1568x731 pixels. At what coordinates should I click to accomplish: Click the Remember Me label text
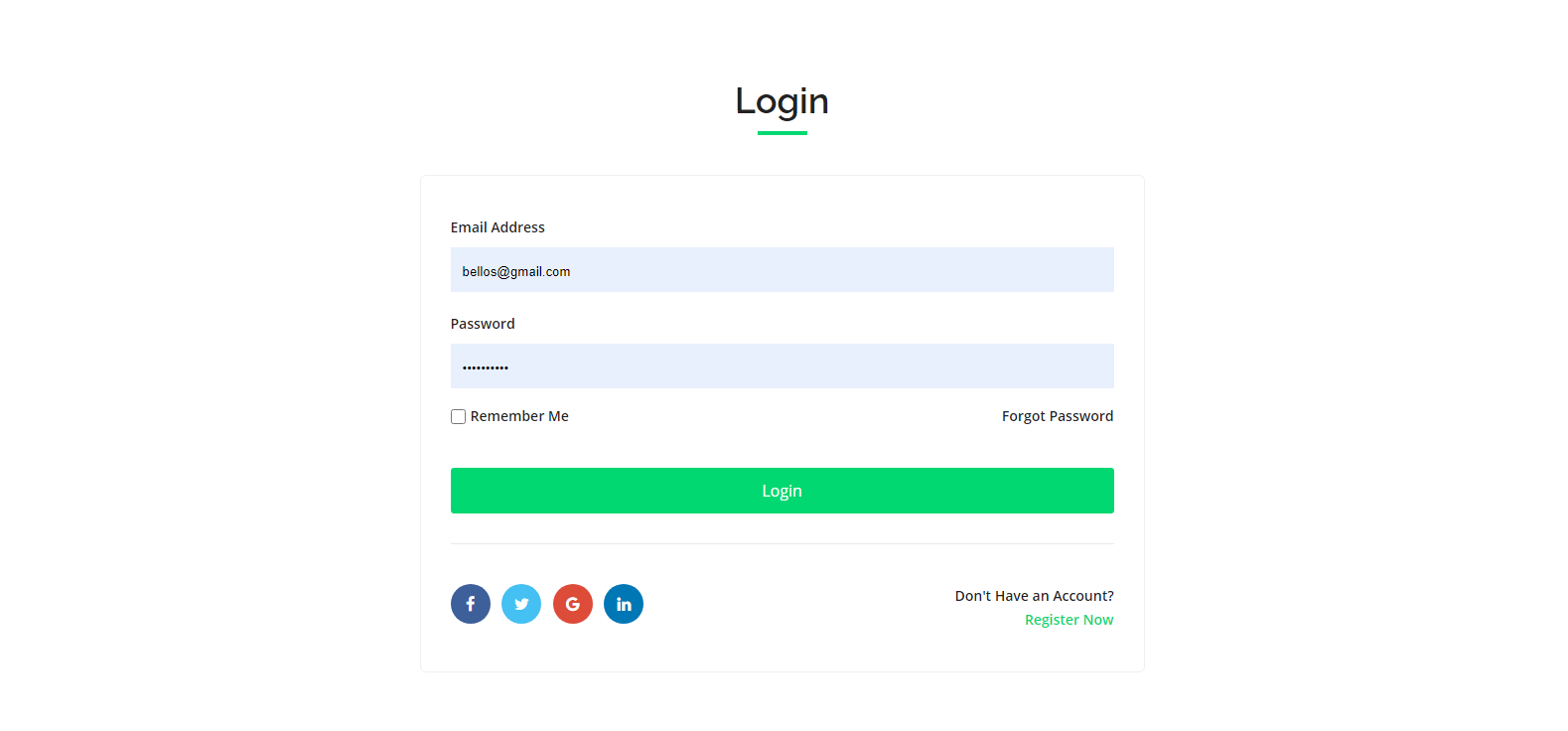tap(519, 416)
